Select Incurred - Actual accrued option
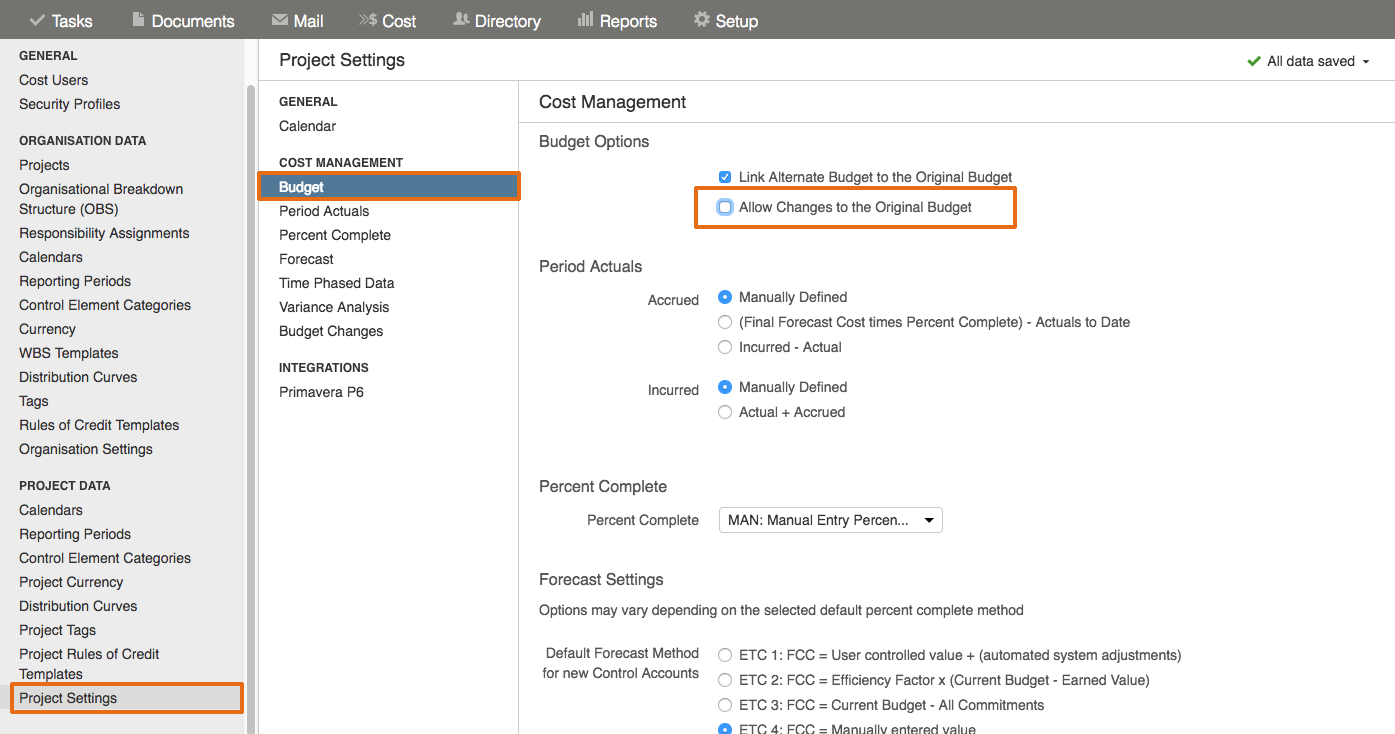This screenshot has height=734, width=1395. (x=725, y=347)
